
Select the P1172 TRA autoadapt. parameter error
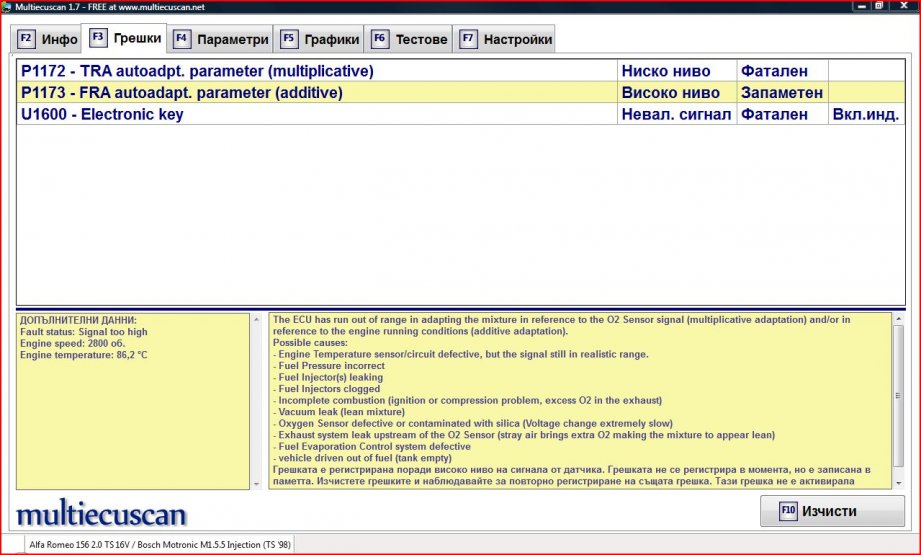pos(197,71)
